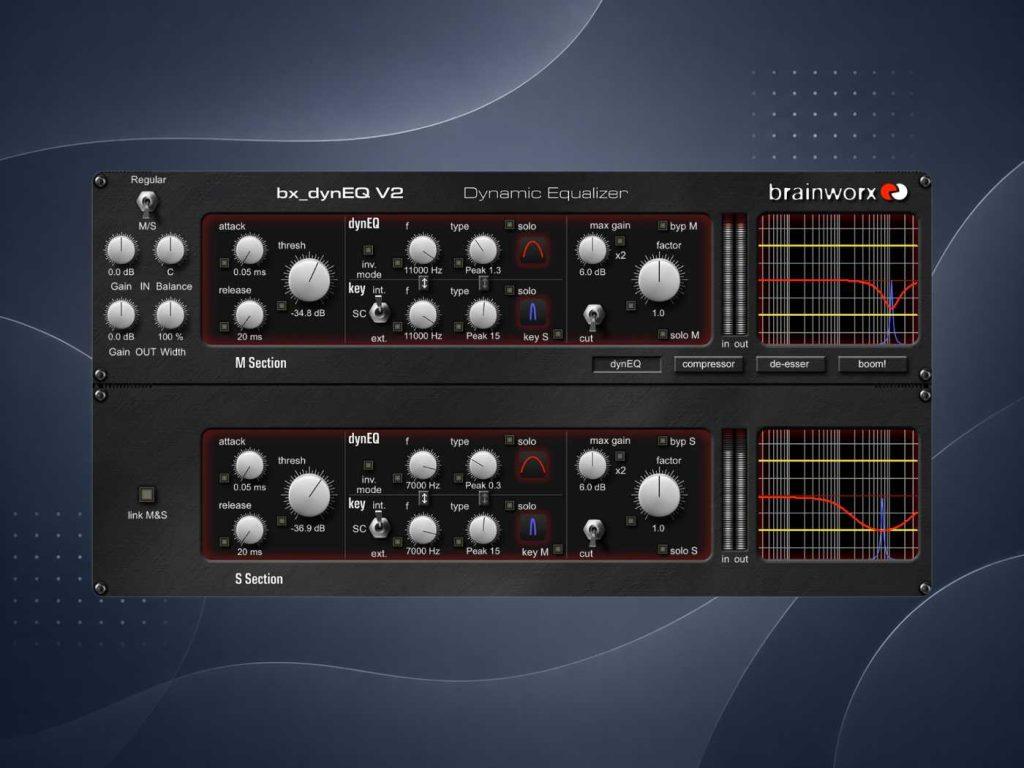Screen dimensions: 1024x768
Task: Toggle the key S checkbox
Action: click(x=558, y=334)
